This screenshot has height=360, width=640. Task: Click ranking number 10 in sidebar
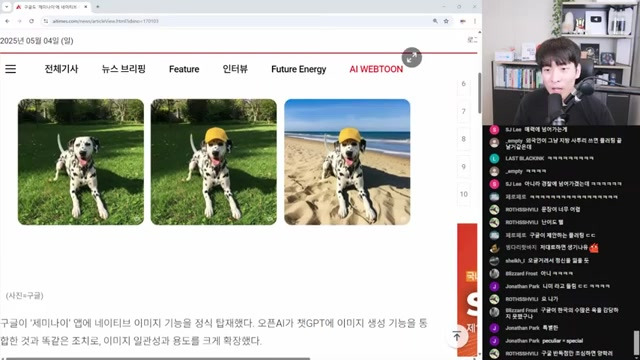coord(463,194)
